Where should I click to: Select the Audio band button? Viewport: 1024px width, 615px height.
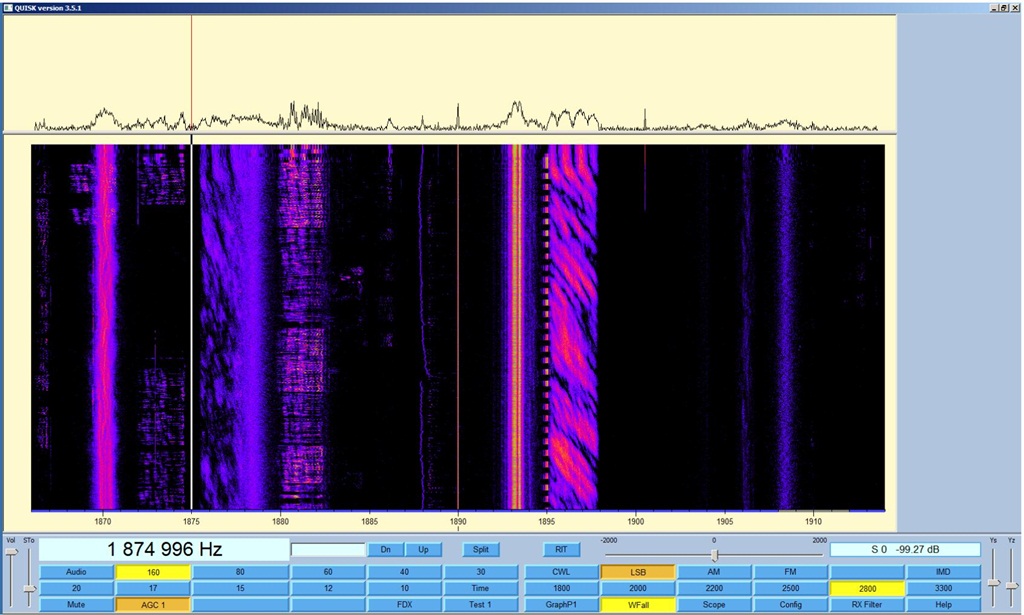(76, 572)
